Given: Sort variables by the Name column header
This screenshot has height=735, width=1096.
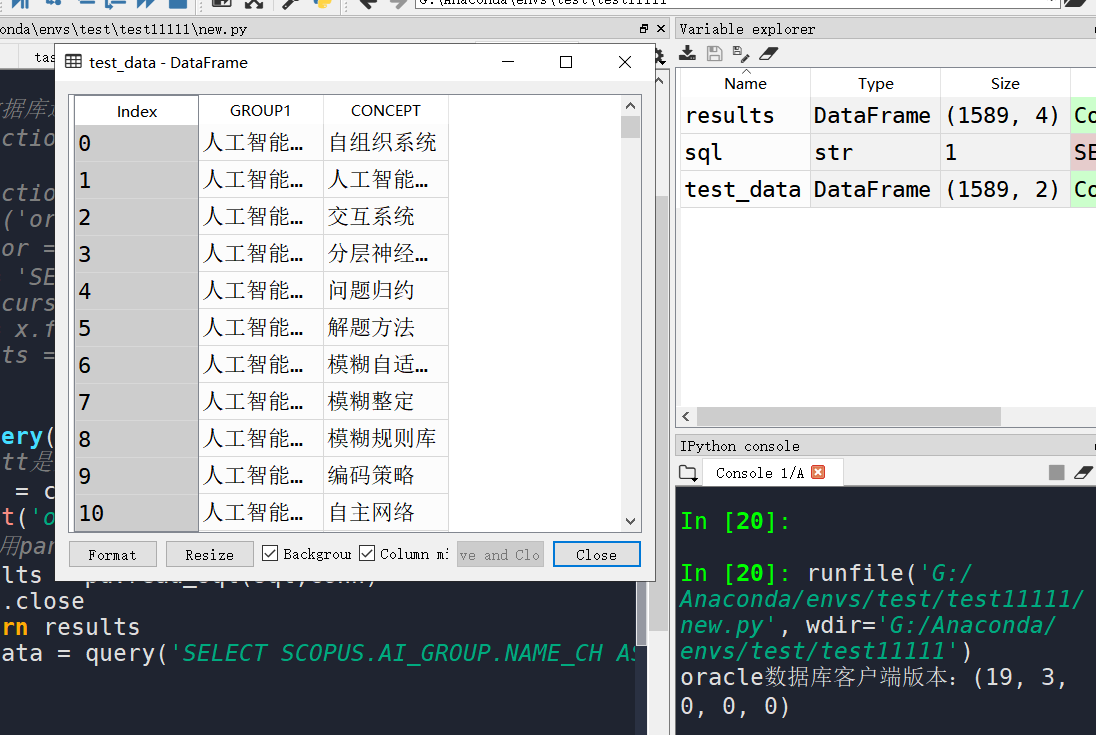Looking at the screenshot, I should 745,84.
